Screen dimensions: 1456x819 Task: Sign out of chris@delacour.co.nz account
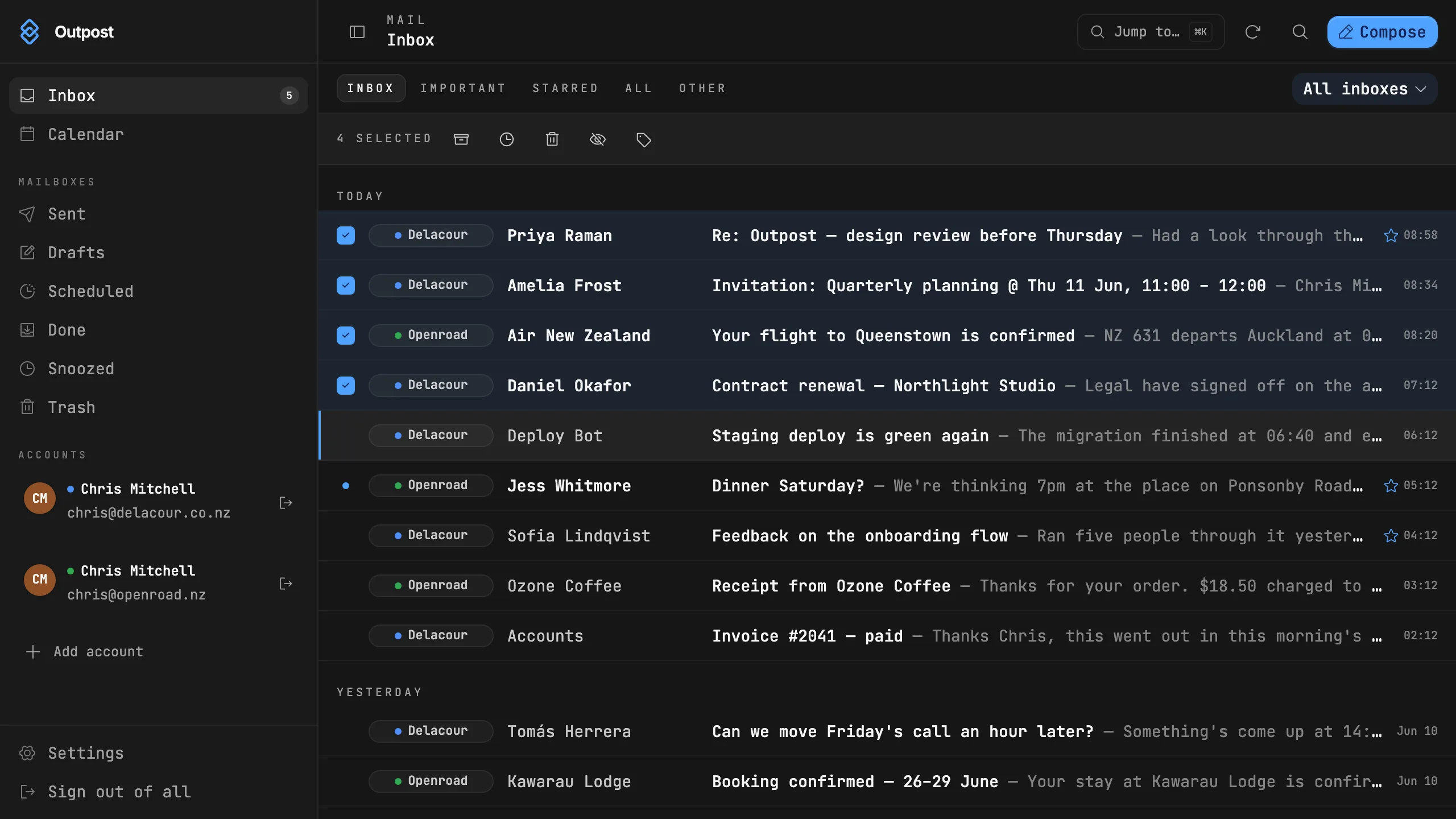click(286, 503)
